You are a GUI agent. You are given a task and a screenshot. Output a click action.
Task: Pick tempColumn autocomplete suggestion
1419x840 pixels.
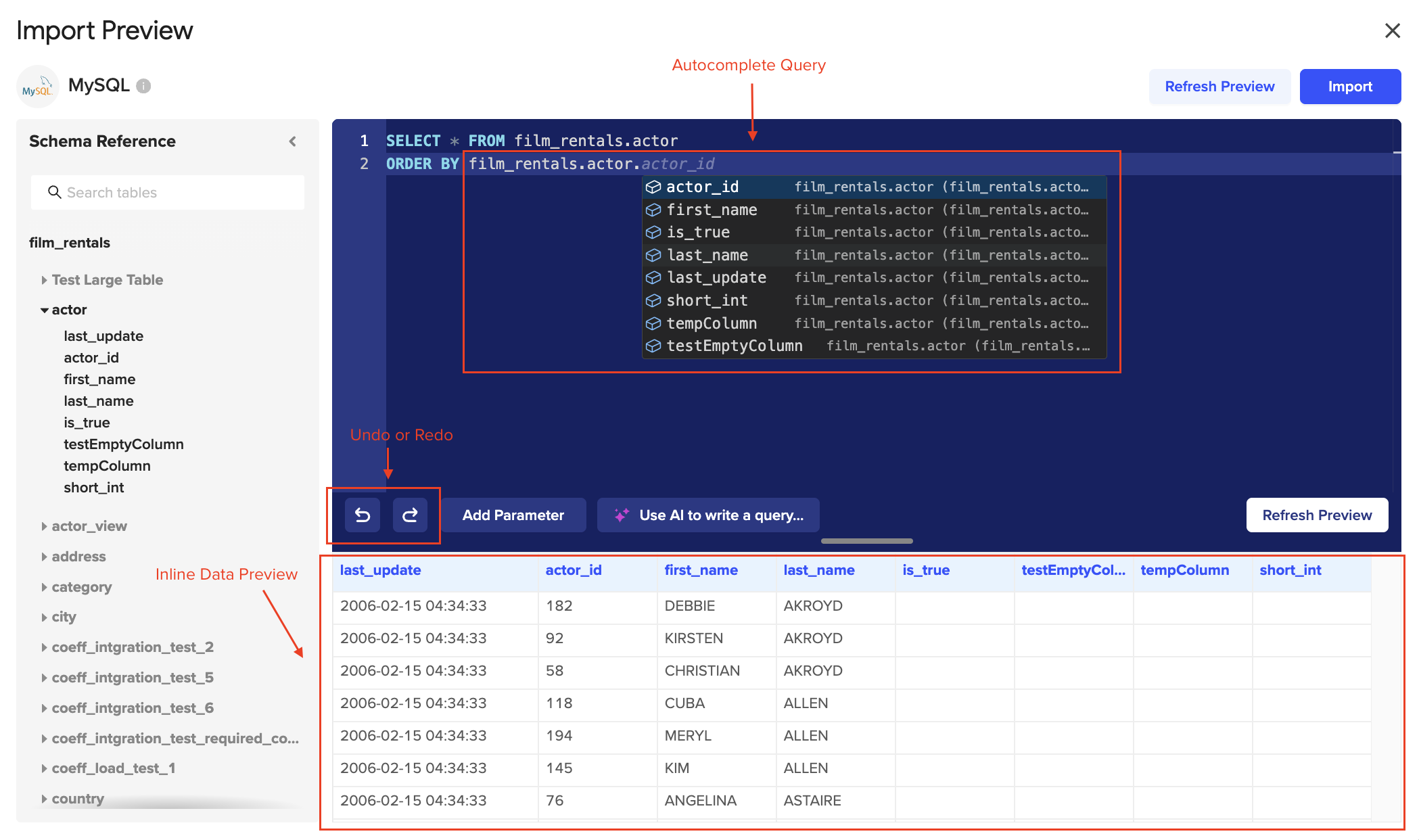coord(712,323)
